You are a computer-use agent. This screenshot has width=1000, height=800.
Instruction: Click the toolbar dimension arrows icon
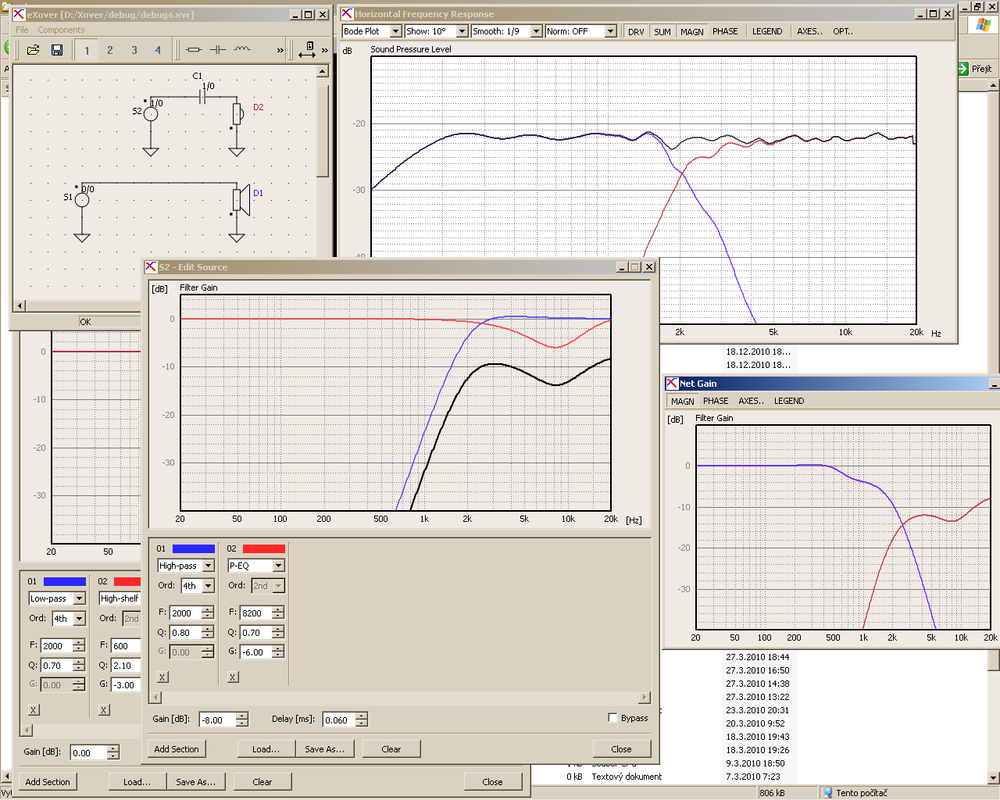(307, 50)
